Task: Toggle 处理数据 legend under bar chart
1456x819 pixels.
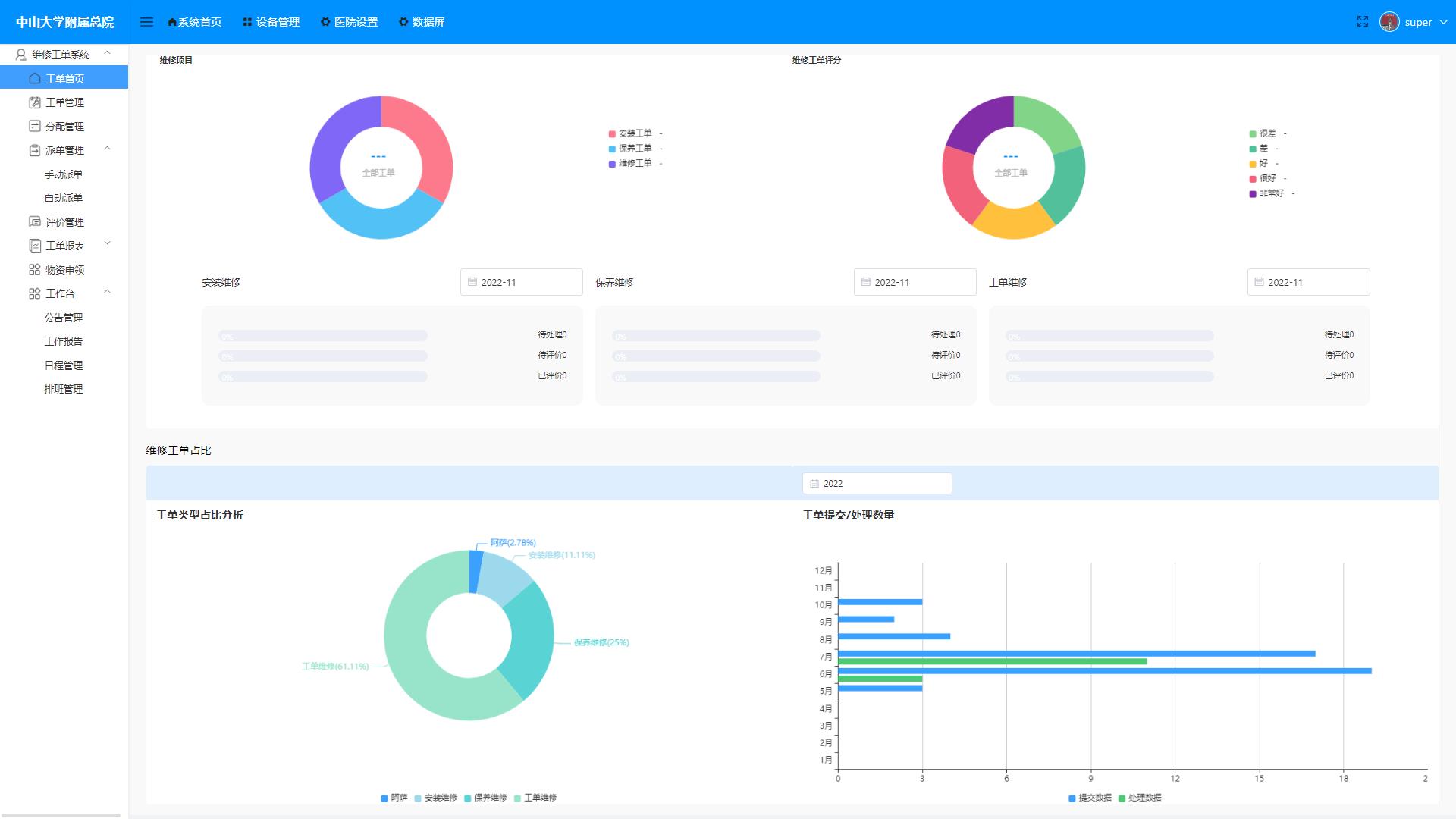Action: 1141,798
